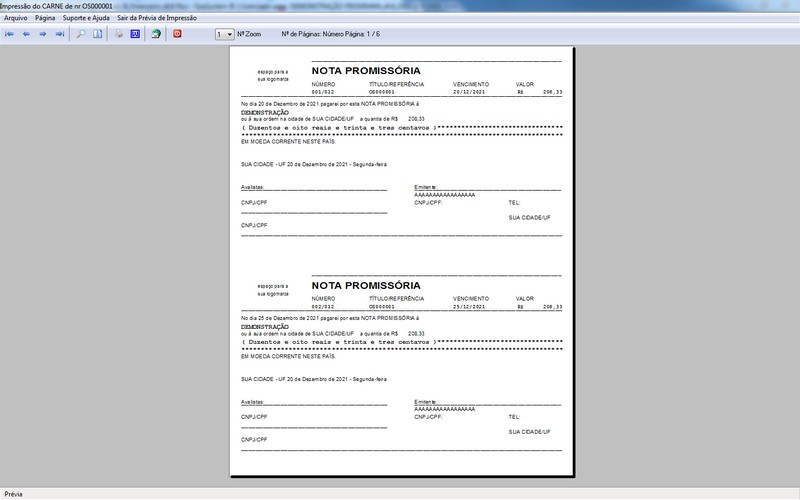800x500 pixels.
Task: Open the Página menu
Action: click(x=45, y=18)
